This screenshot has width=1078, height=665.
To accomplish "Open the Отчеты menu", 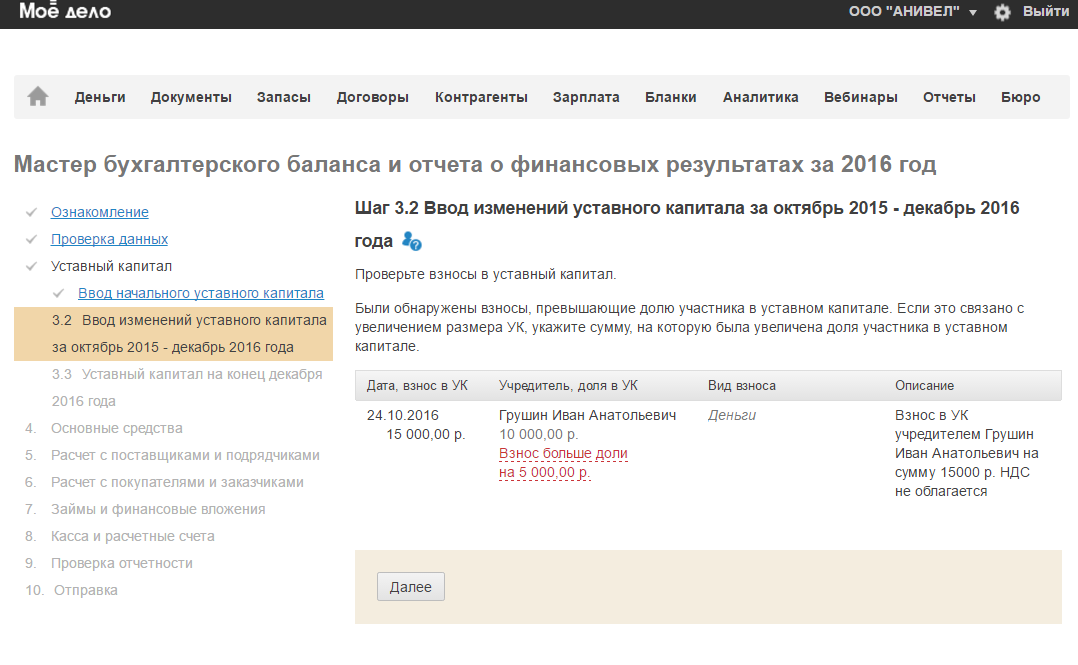I will (949, 97).
